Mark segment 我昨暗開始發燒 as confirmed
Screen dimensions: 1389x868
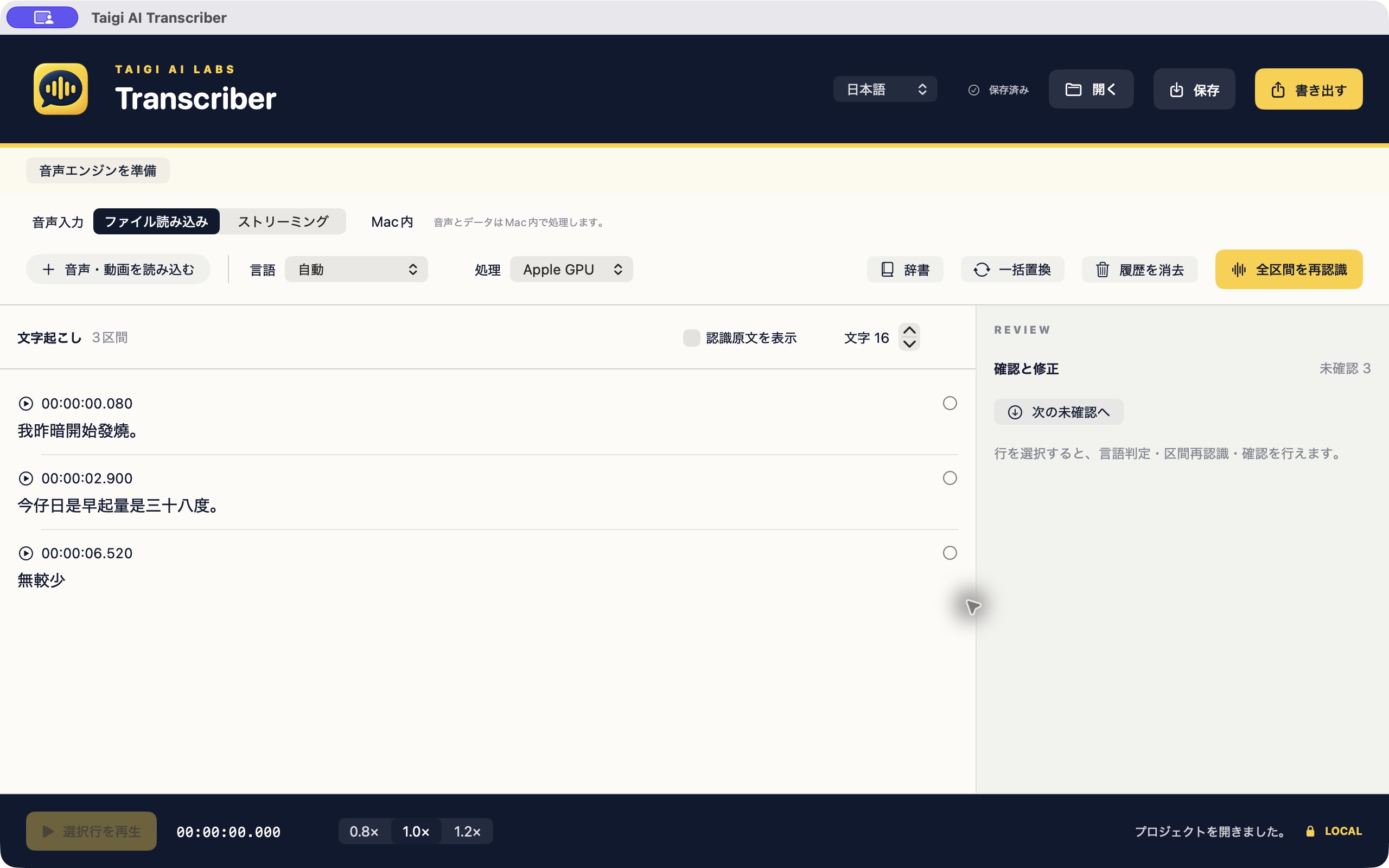[950, 403]
